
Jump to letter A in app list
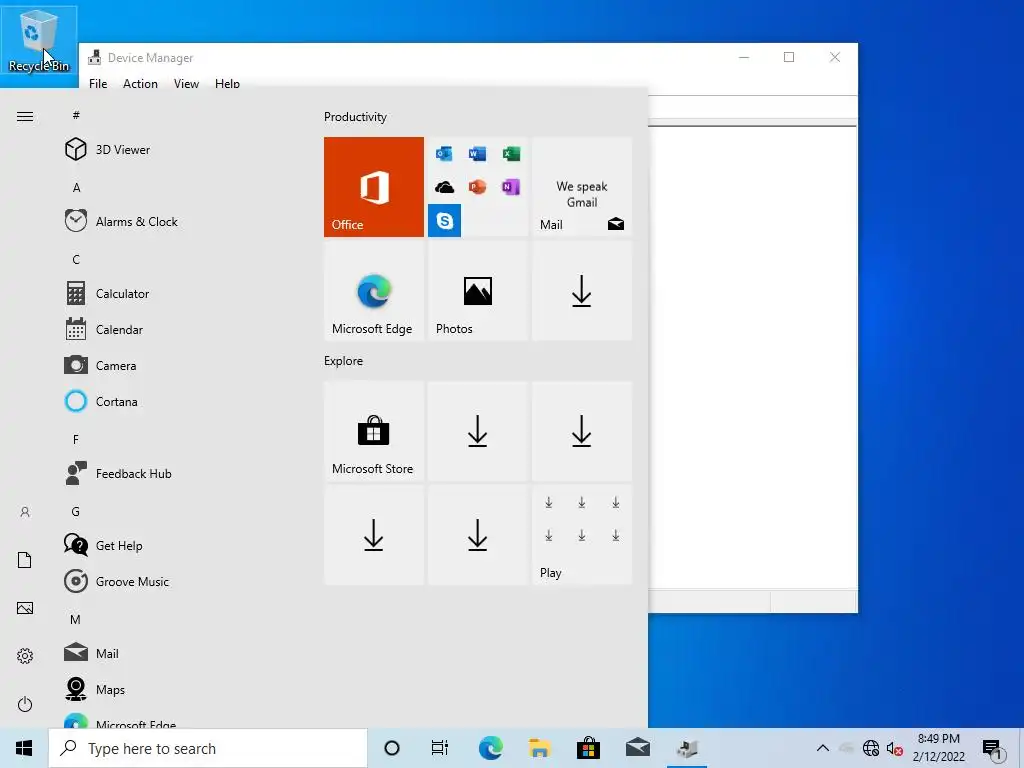click(x=76, y=188)
